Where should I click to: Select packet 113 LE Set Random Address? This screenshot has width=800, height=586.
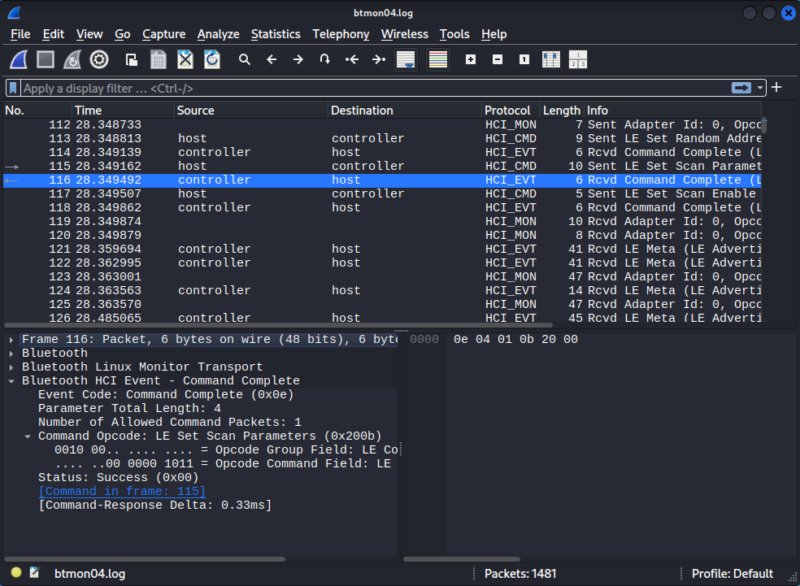[x=382, y=139]
